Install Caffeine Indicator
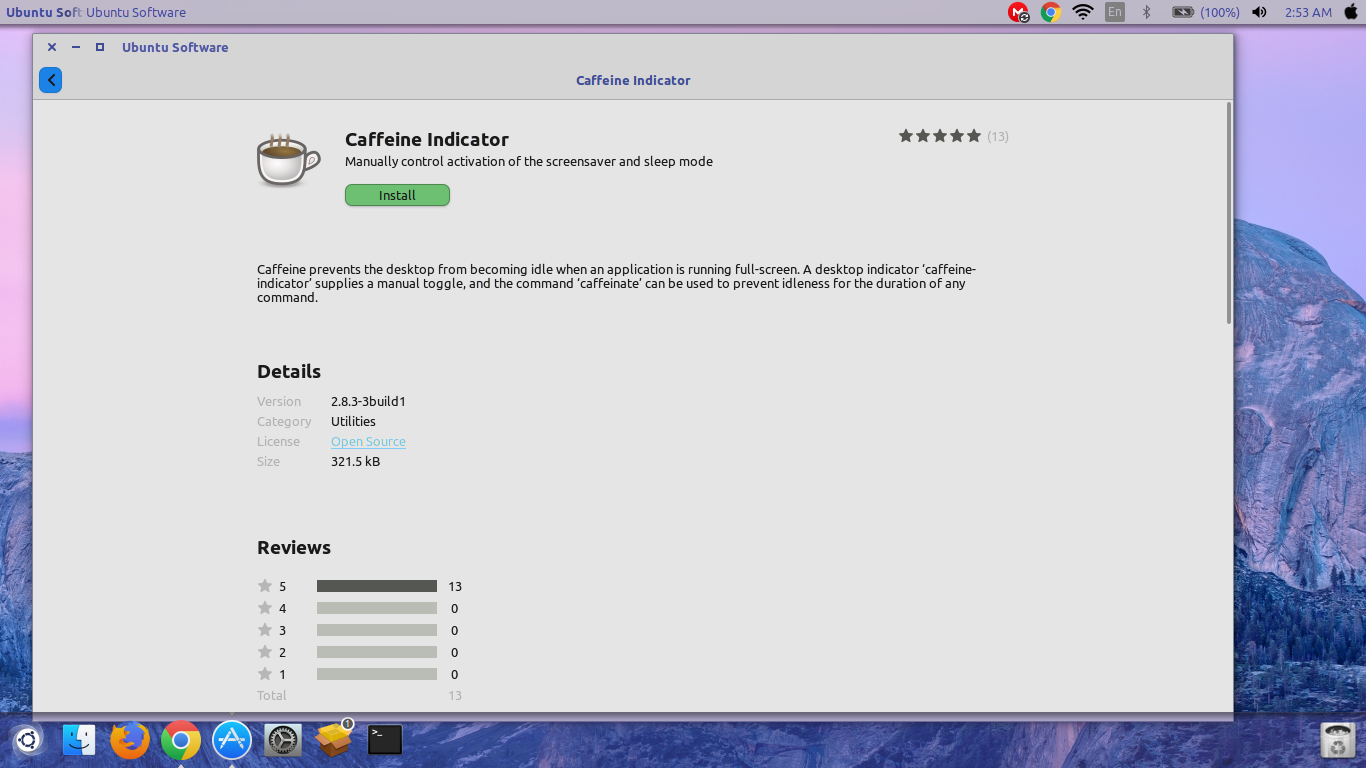Screen dimensions: 1366x768 [397, 195]
